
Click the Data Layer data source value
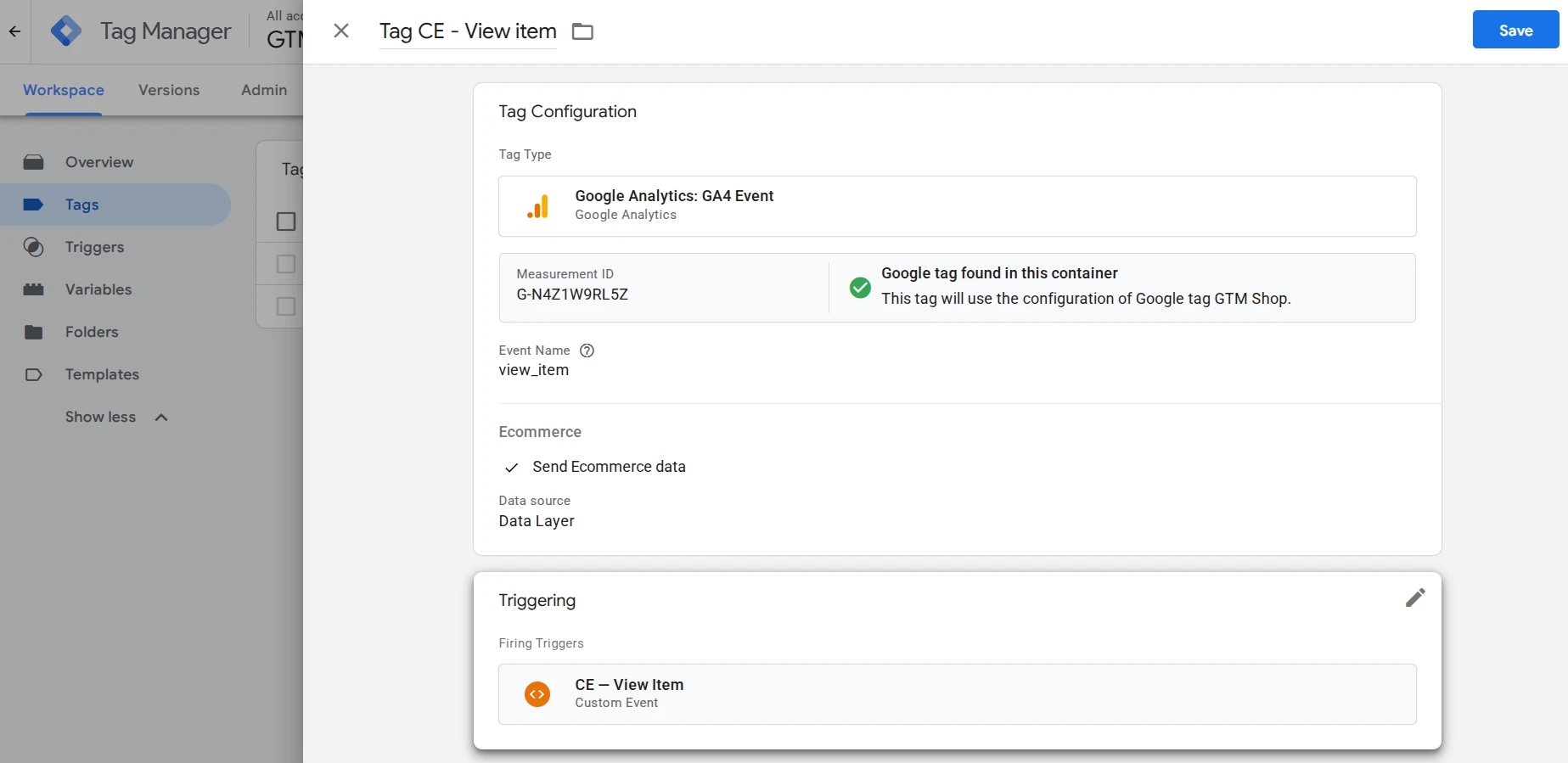tap(537, 521)
